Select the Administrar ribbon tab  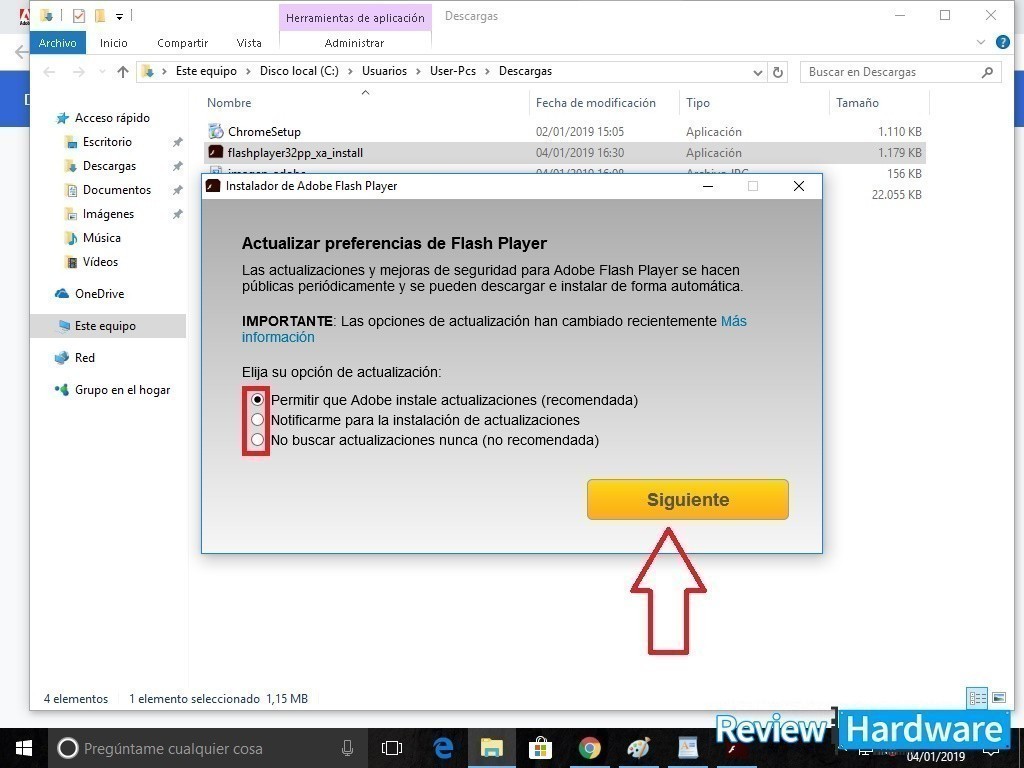pyautogui.click(x=355, y=43)
